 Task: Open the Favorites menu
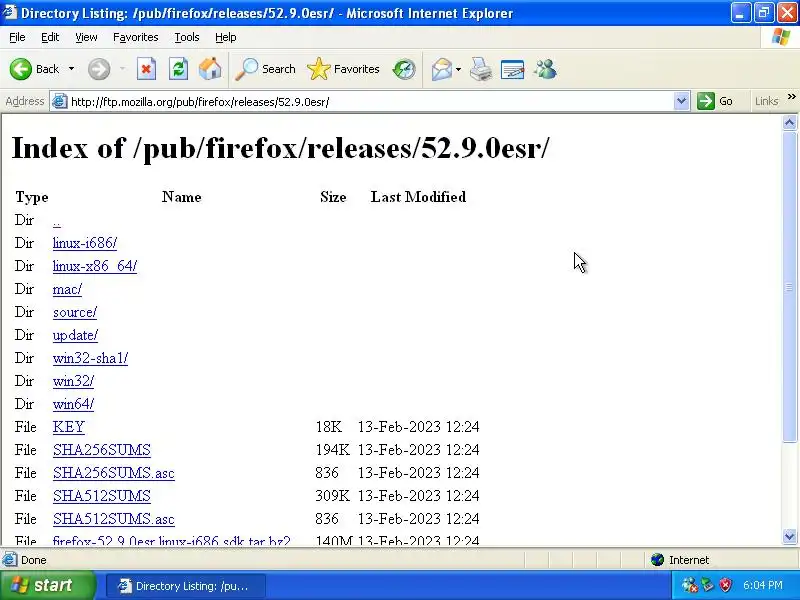(135, 37)
